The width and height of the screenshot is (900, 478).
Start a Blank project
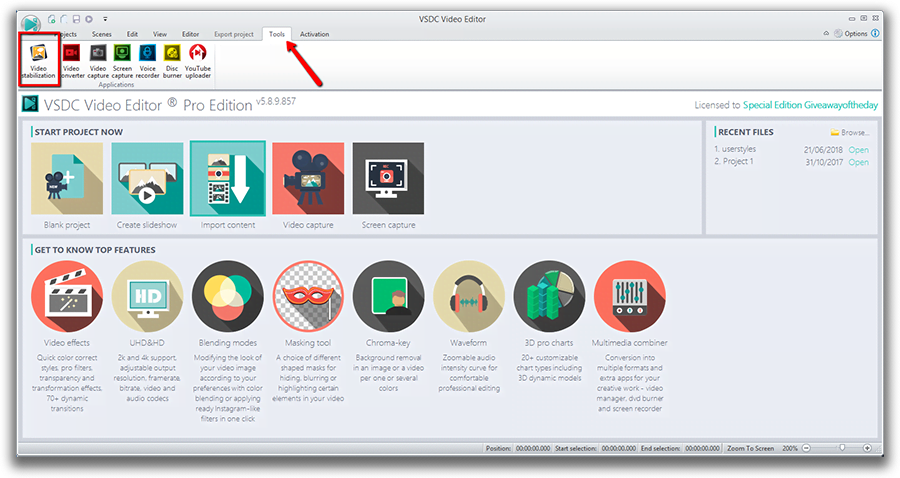pyautogui.click(x=67, y=178)
